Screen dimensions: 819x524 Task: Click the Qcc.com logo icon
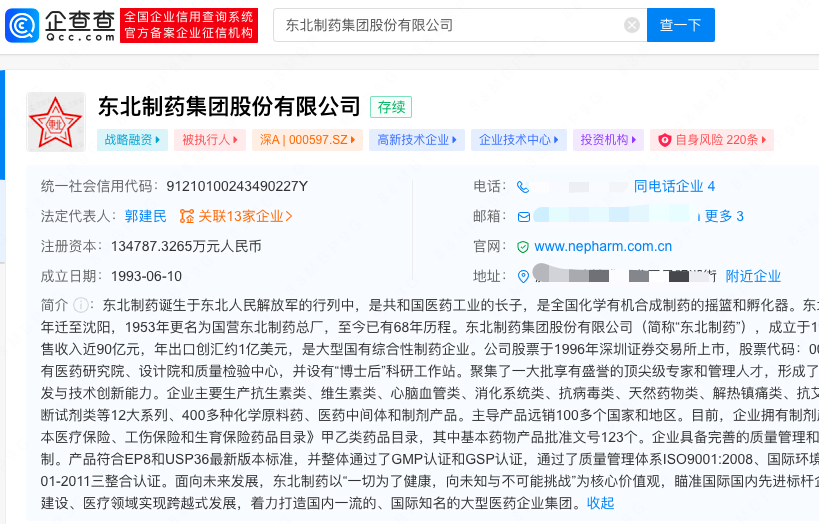[x=22, y=25]
